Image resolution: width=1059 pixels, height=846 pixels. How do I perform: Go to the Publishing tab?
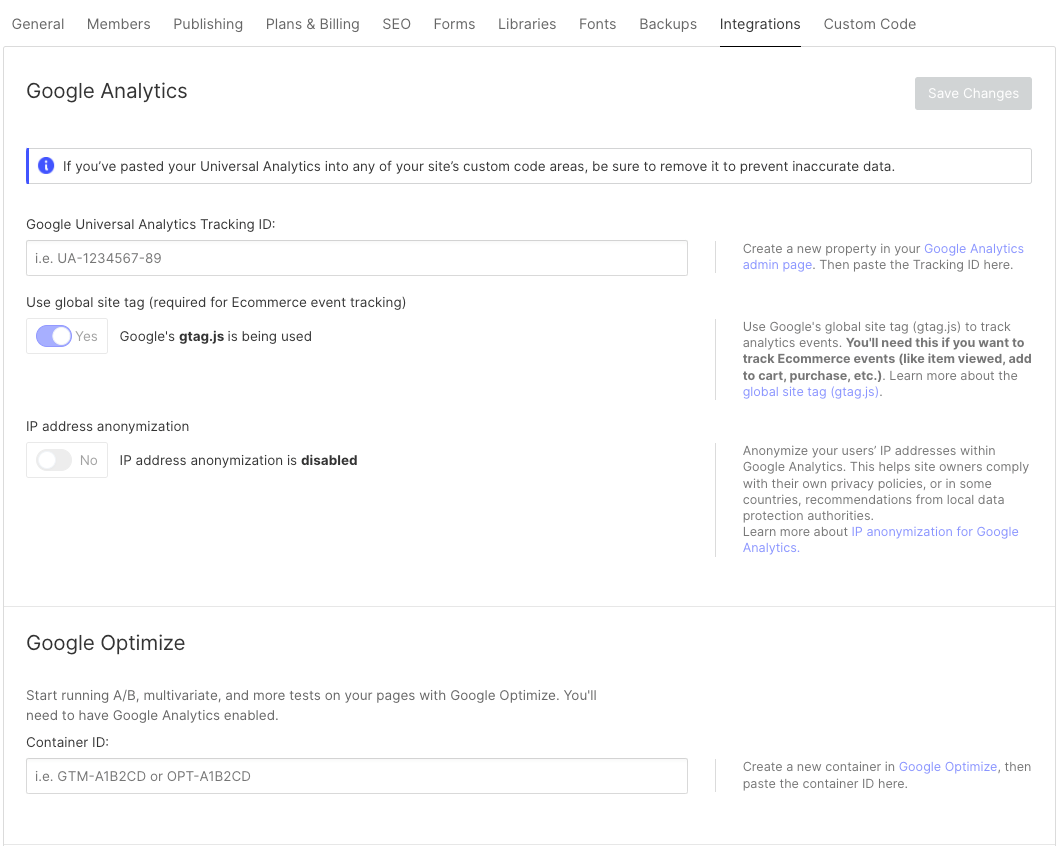[208, 24]
